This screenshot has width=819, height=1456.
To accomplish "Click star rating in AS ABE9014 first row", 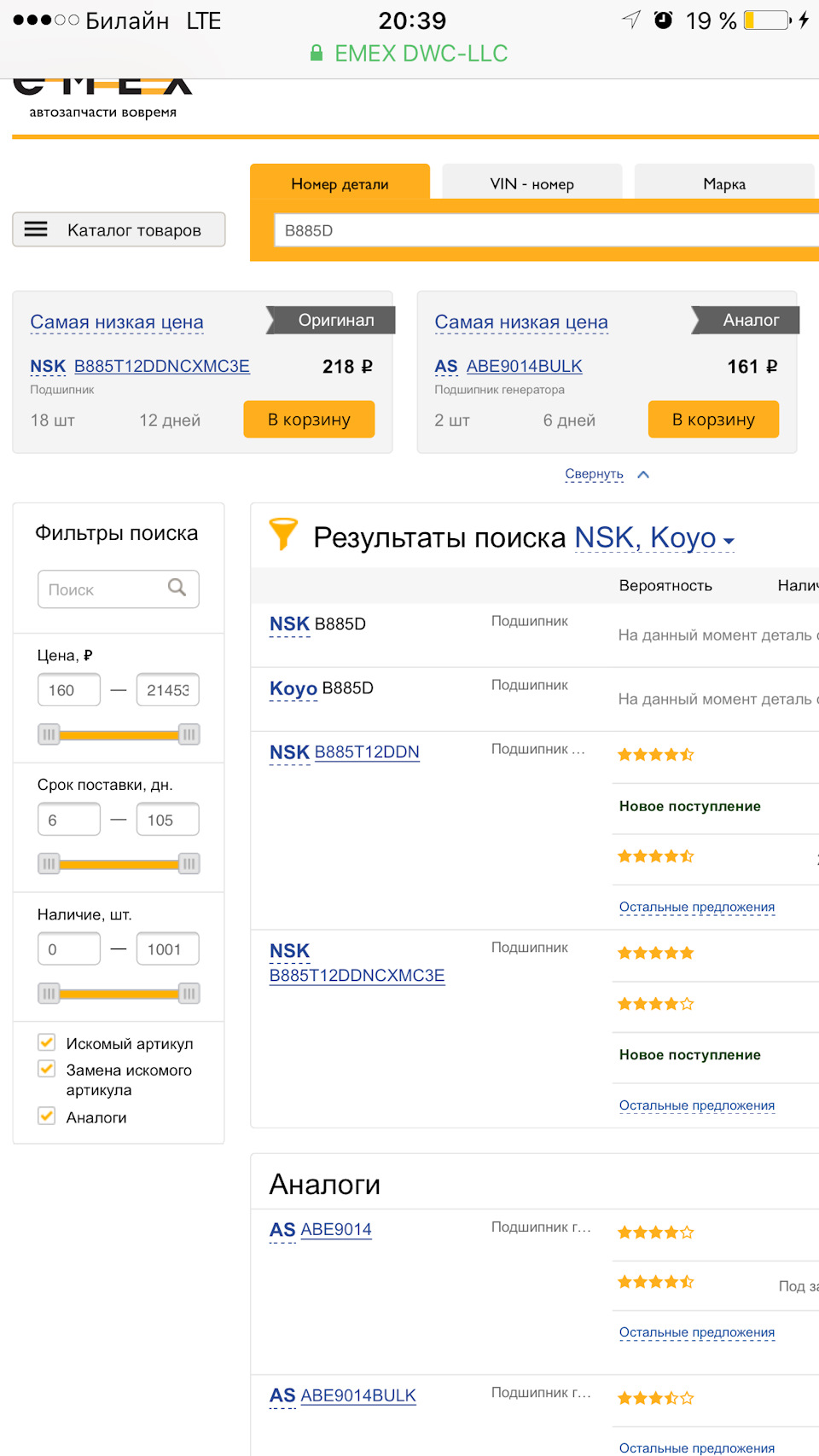I will (x=655, y=1232).
